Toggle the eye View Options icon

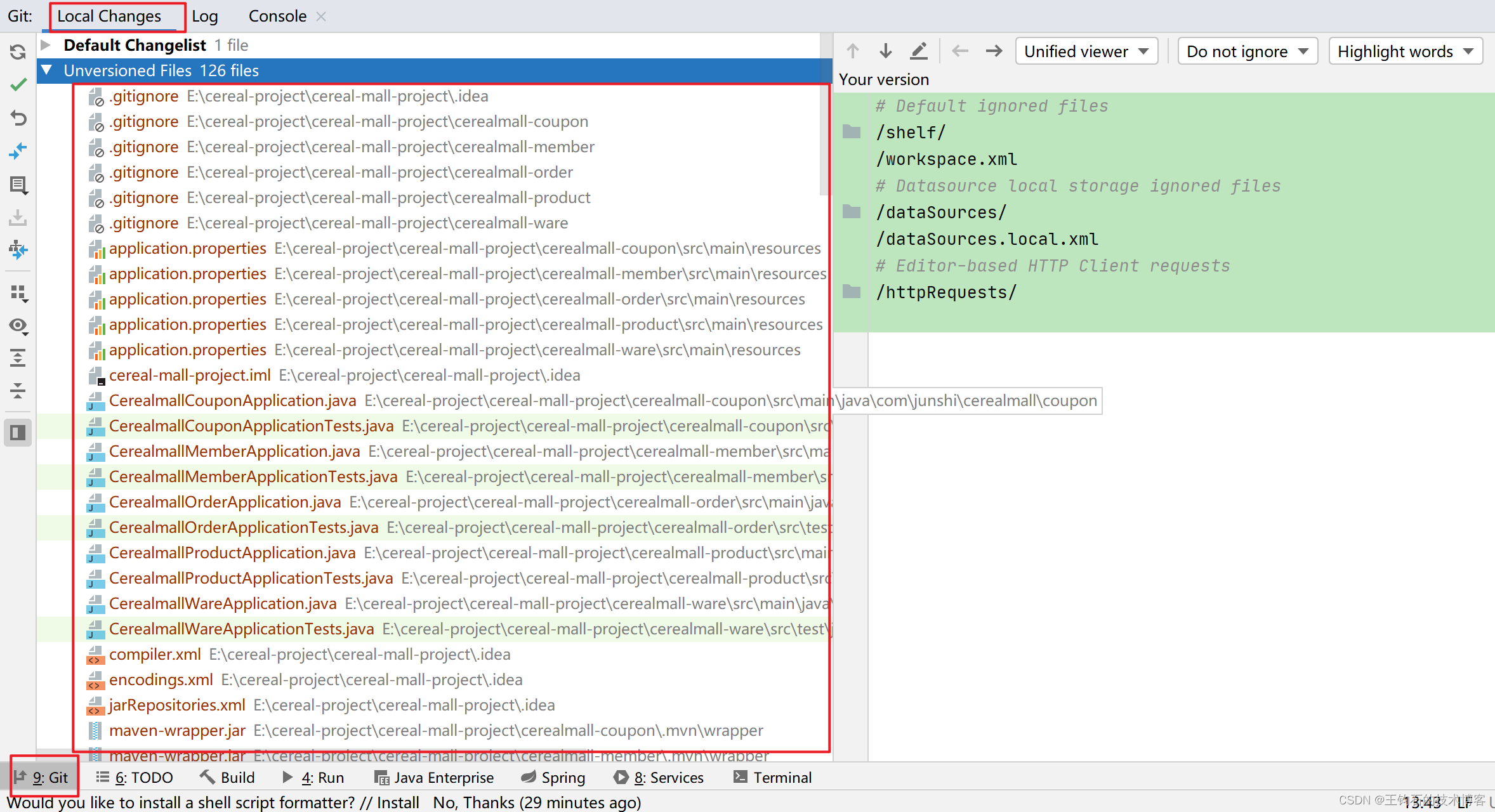pyautogui.click(x=18, y=326)
